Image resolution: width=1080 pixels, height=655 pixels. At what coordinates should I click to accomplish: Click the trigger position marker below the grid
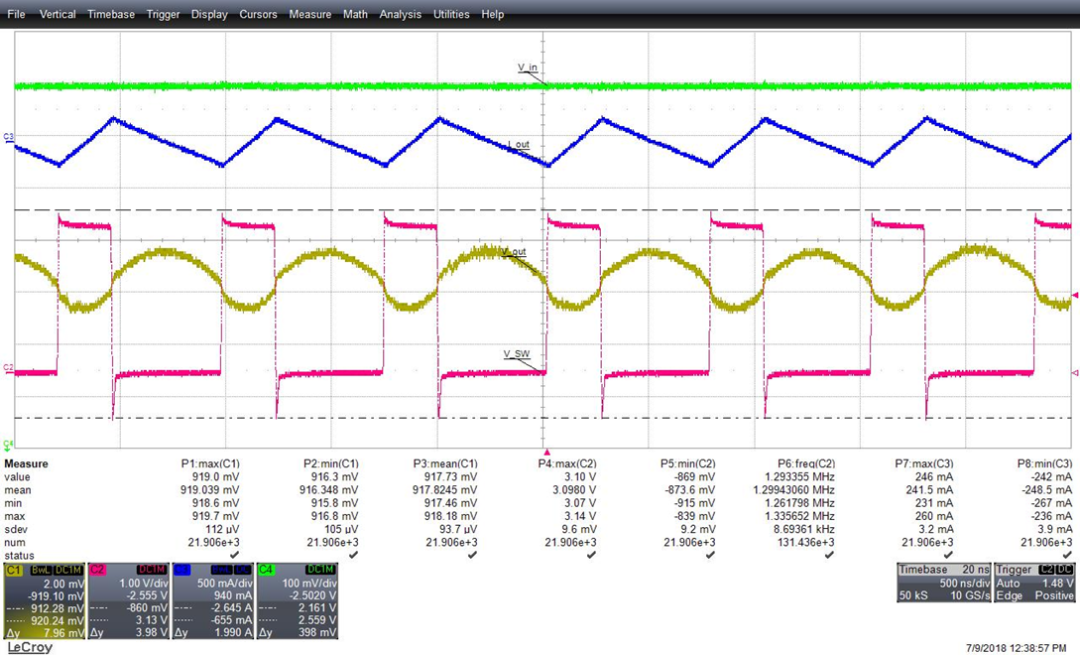pos(547,452)
